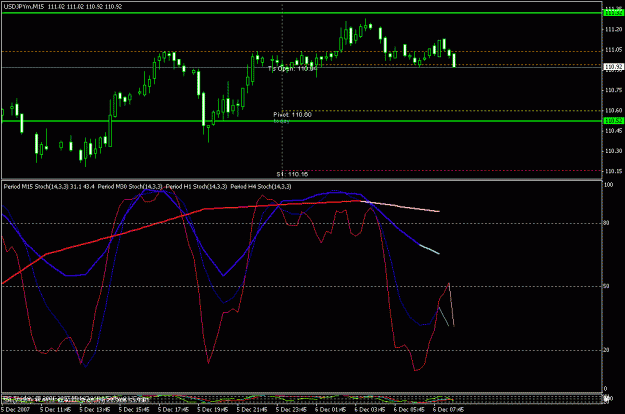
Task: Select the green horizontal line at 111.32
Action: [302, 13]
